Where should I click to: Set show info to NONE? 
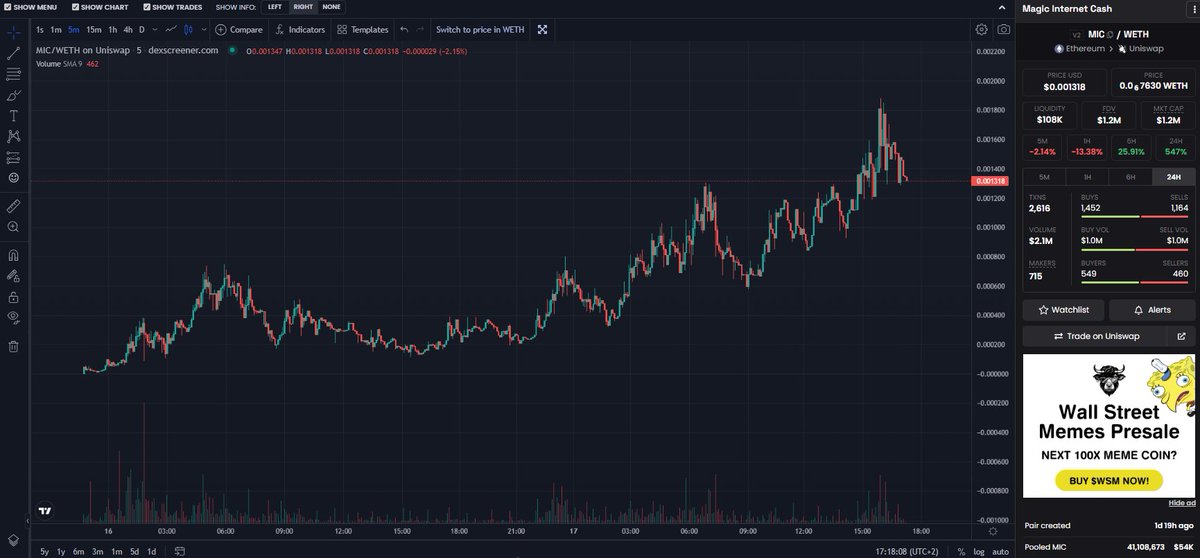click(331, 7)
